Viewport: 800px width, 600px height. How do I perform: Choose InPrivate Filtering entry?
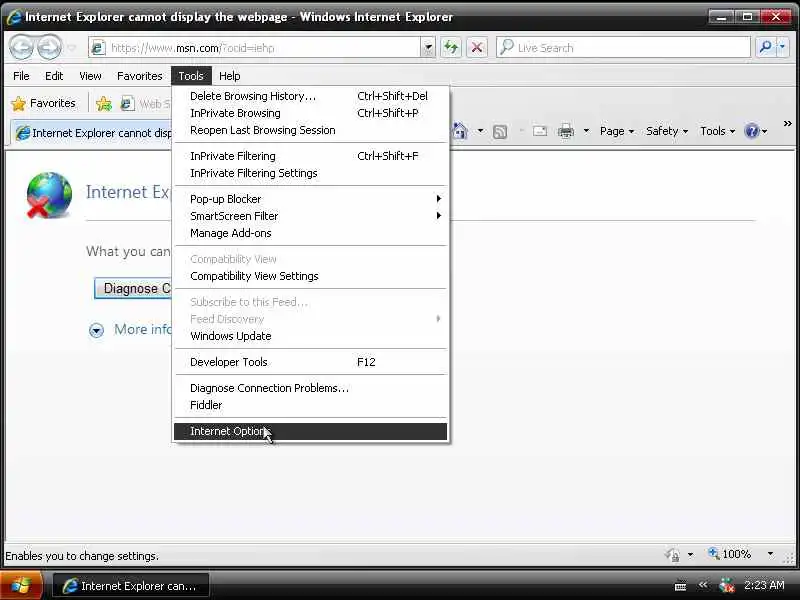310,156
